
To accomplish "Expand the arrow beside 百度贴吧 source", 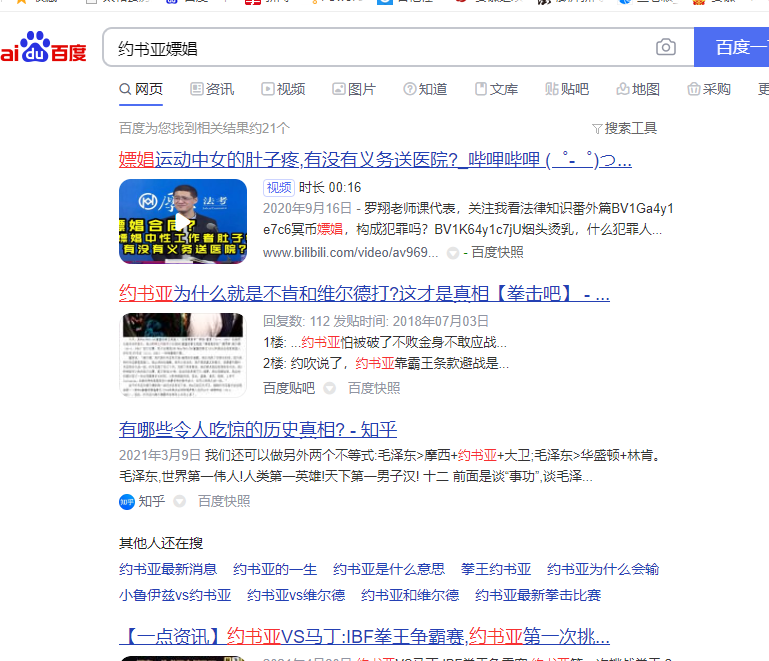I will click(x=330, y=388).
